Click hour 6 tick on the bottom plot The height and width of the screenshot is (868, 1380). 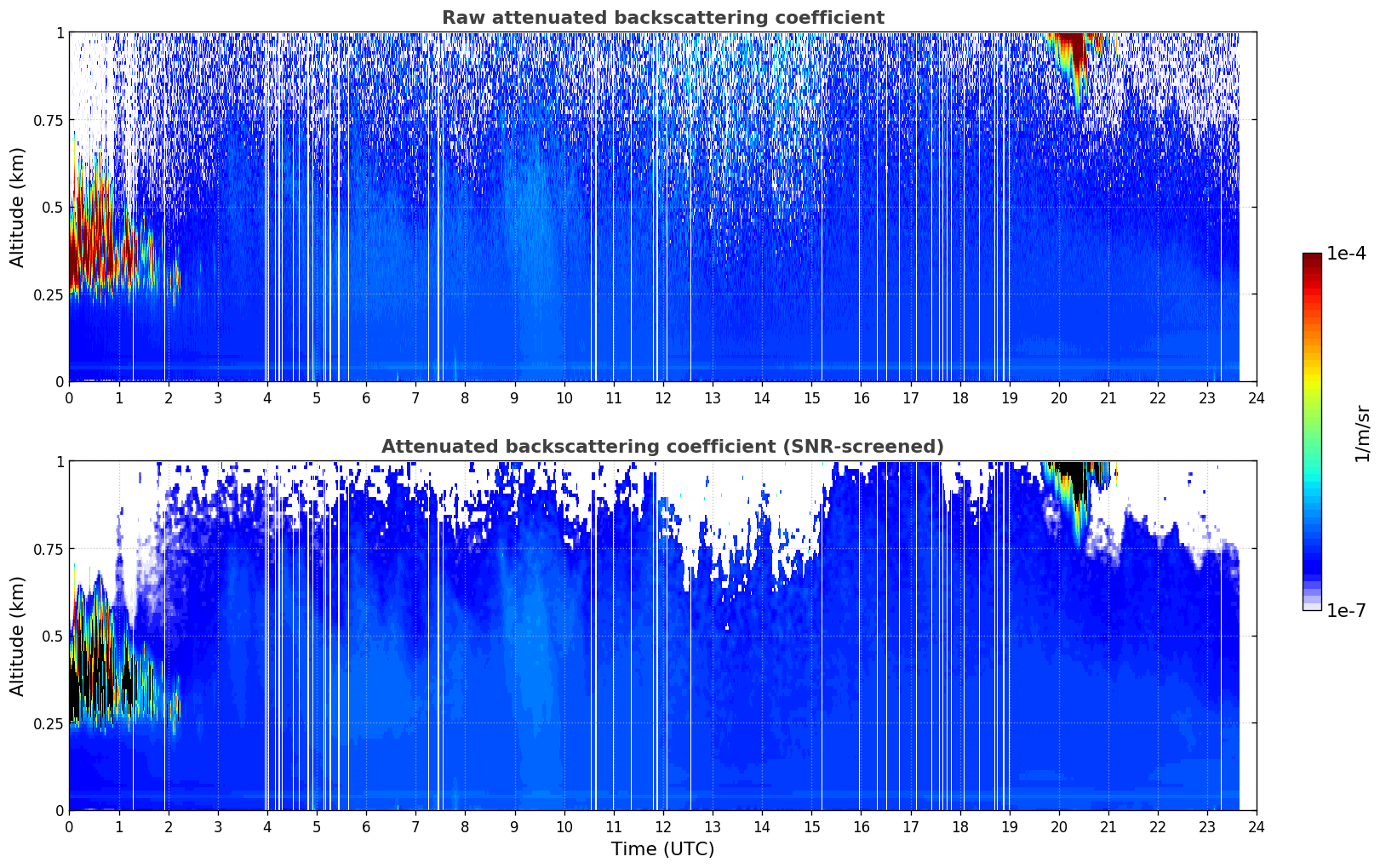pyautogui.click(x=366, y=826)
